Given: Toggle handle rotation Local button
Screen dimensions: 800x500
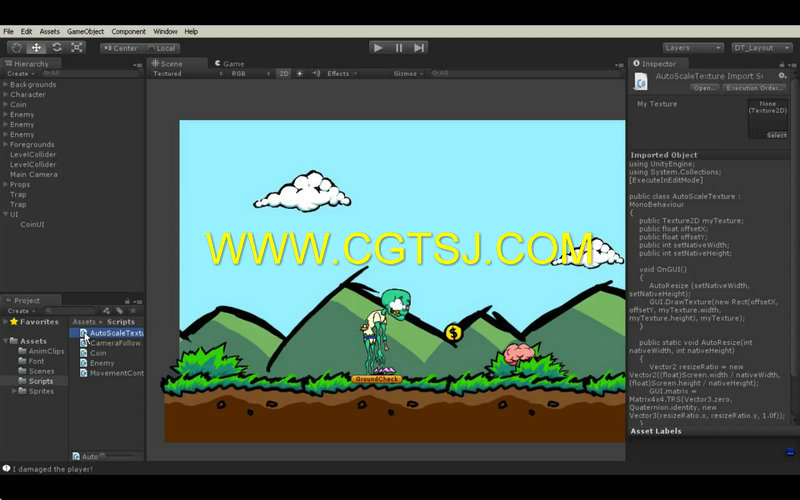Looking at the screenshot, I should 161,48.
